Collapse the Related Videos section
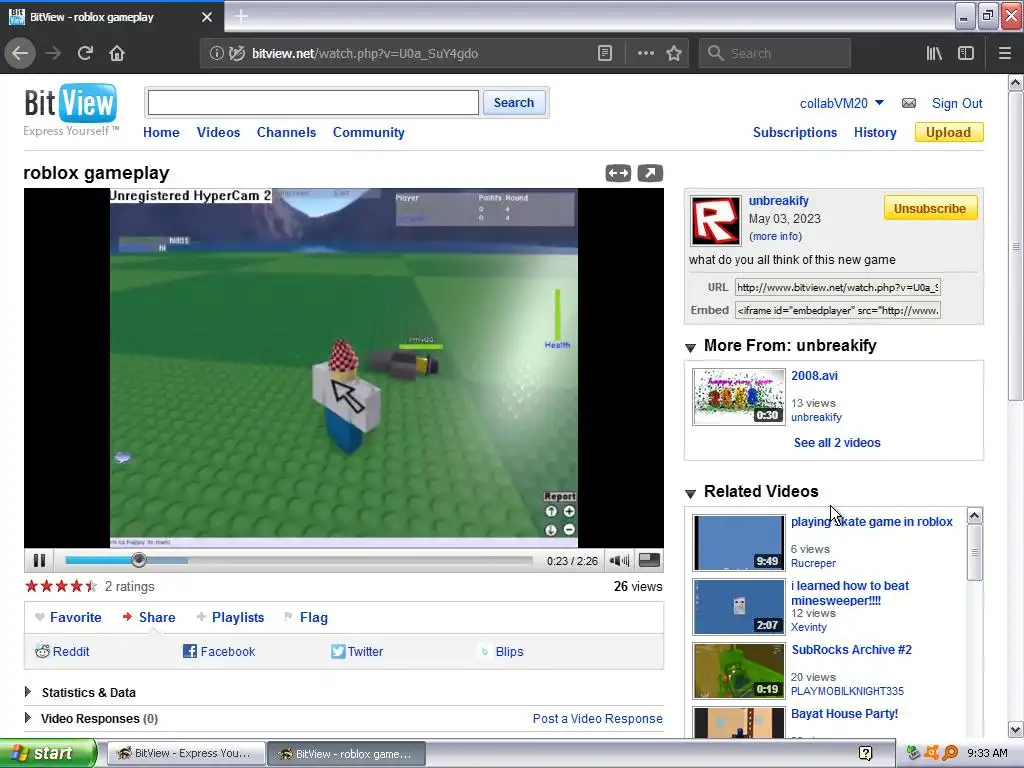Screen dimensions: 1024x768 point(690,493)
